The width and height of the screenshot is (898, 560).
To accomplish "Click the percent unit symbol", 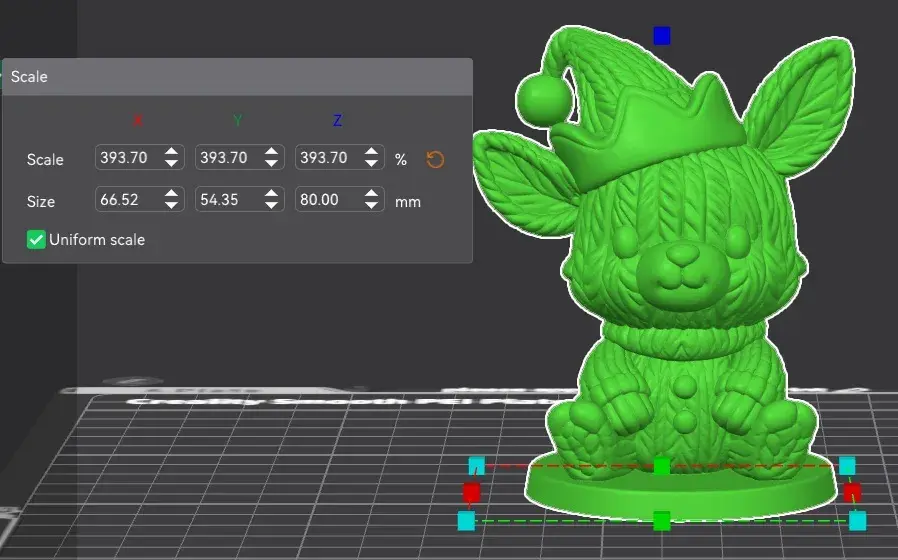I will [x=401, y=160].
